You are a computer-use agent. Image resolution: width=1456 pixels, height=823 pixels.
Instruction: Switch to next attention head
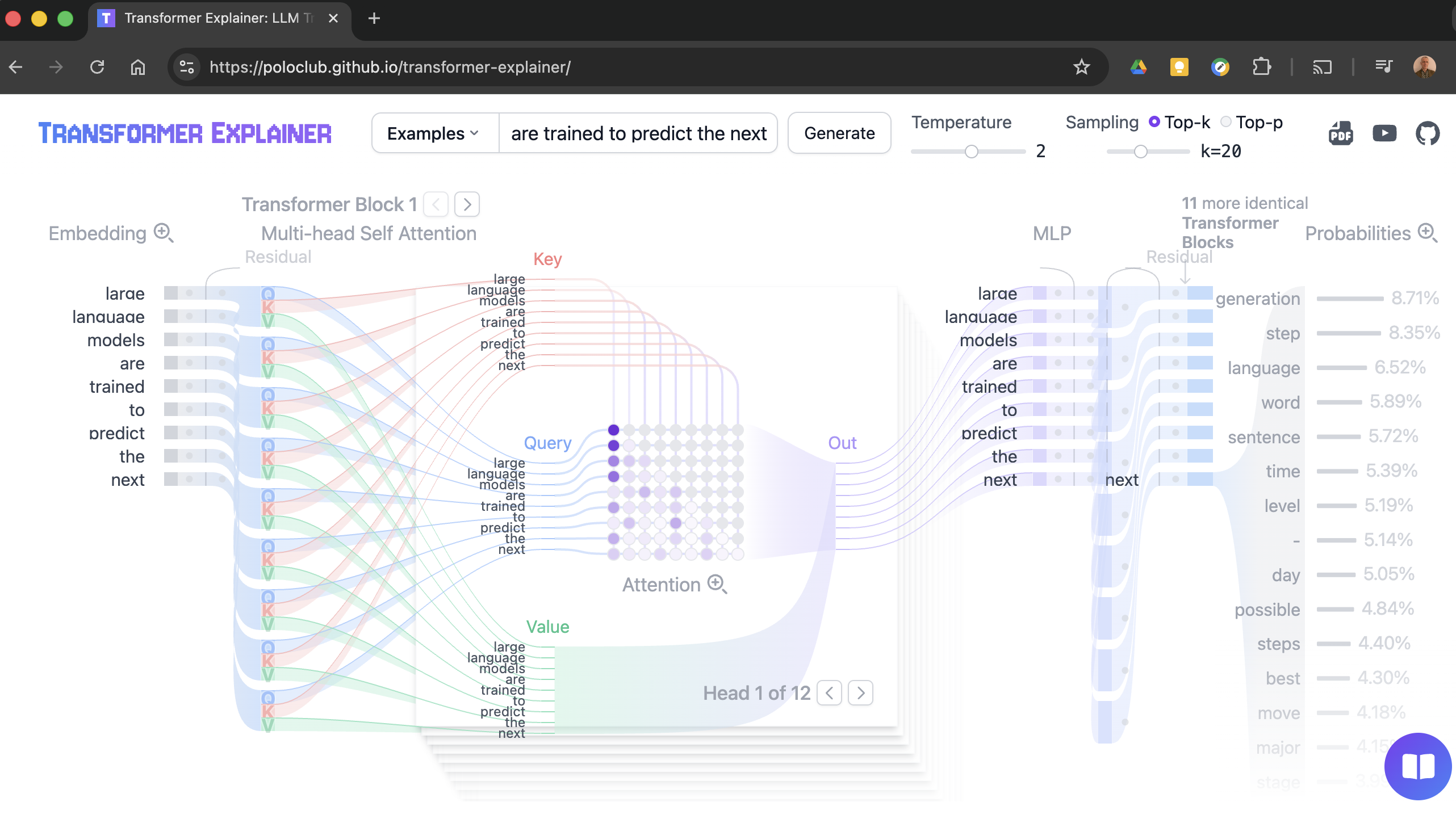coord(860,693)
